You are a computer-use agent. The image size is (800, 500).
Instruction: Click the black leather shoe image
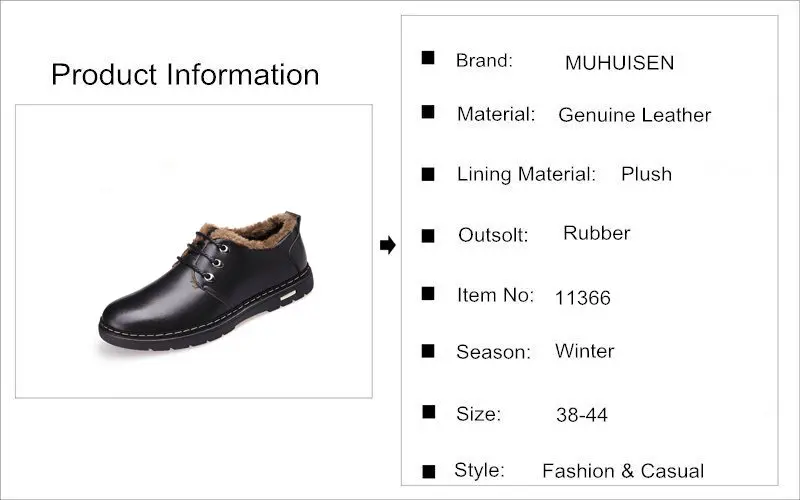pos(206,281)
